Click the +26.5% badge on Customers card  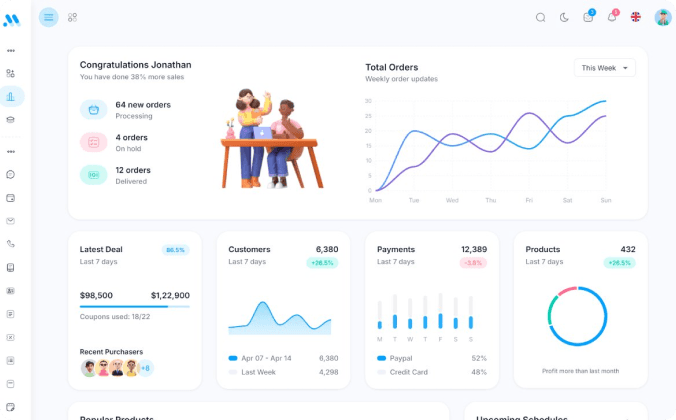tap(322, 263)
